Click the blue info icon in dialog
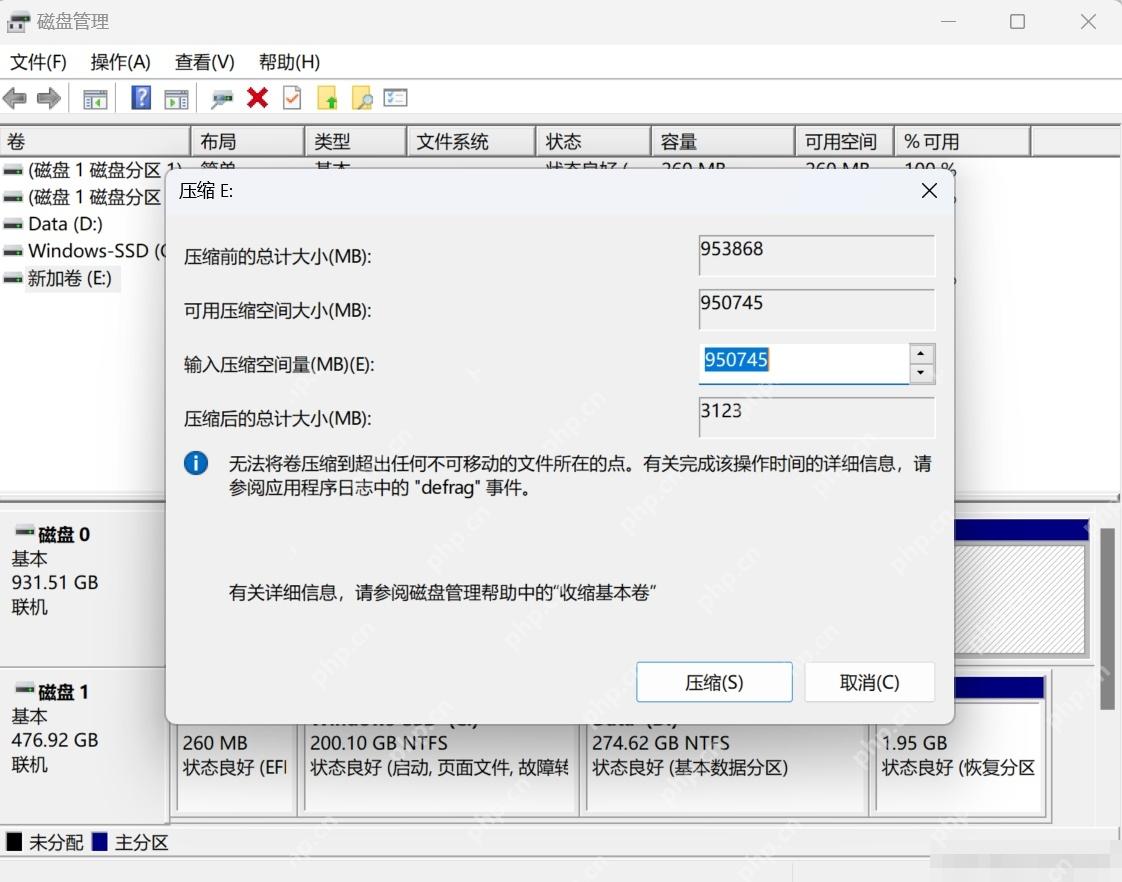Image resolution: width=1122 pixels, height=882 pixels. 196,463
